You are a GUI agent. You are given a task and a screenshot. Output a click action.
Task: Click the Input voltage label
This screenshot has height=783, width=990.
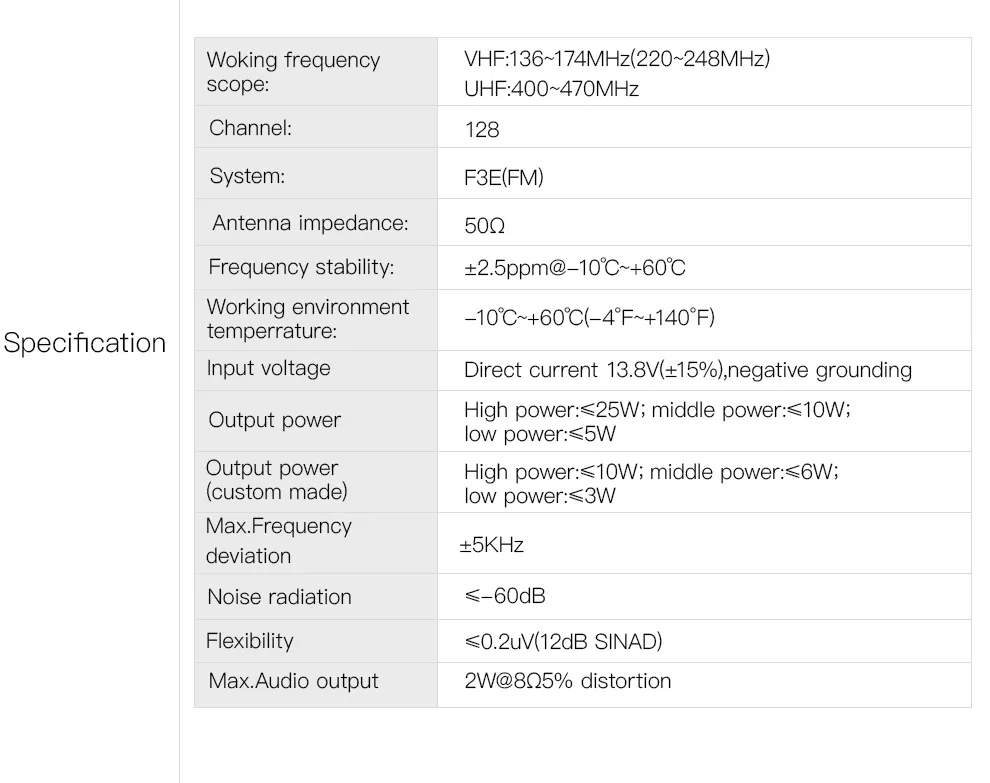coord(268,368)
